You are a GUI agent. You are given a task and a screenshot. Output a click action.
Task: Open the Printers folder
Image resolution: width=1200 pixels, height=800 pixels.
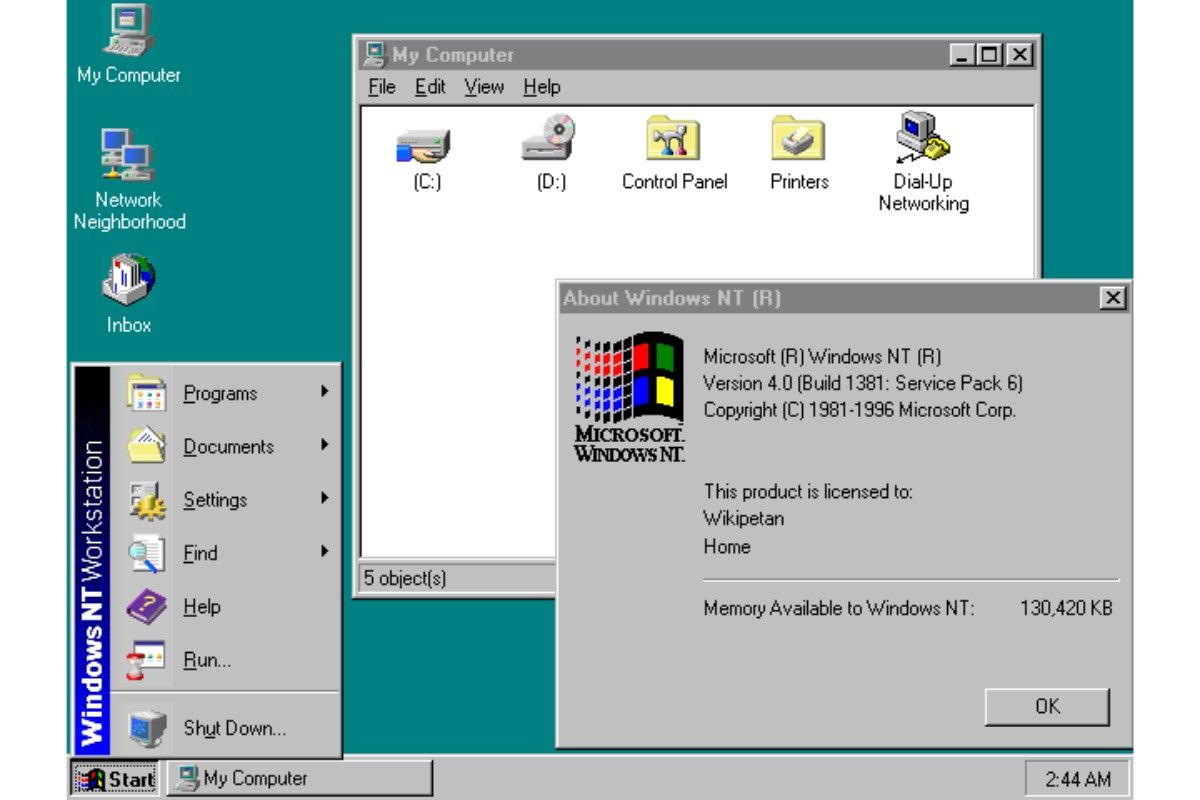pos(796,146)
